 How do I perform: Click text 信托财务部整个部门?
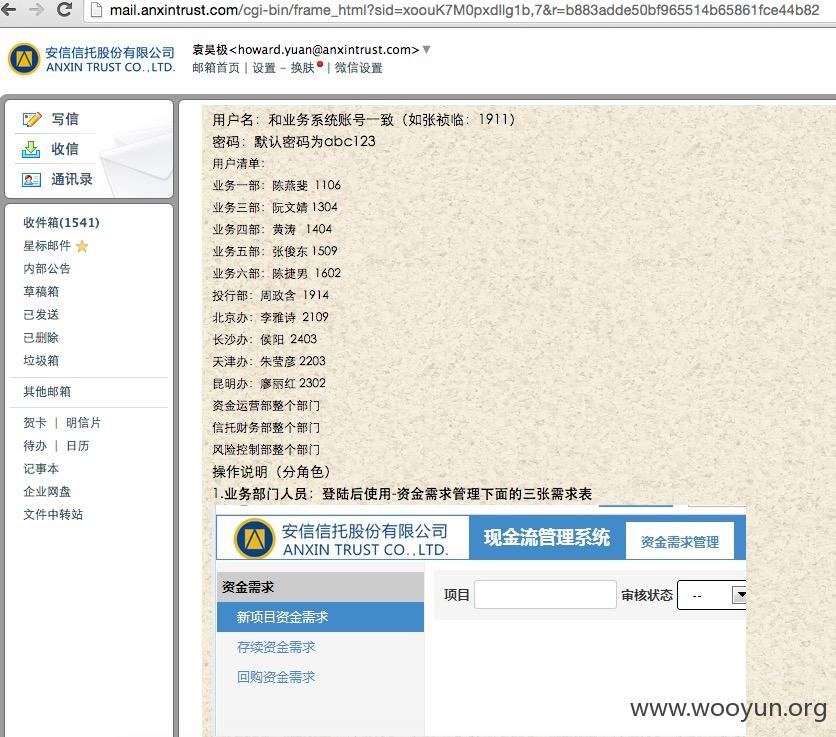click(x=266, y=428)
